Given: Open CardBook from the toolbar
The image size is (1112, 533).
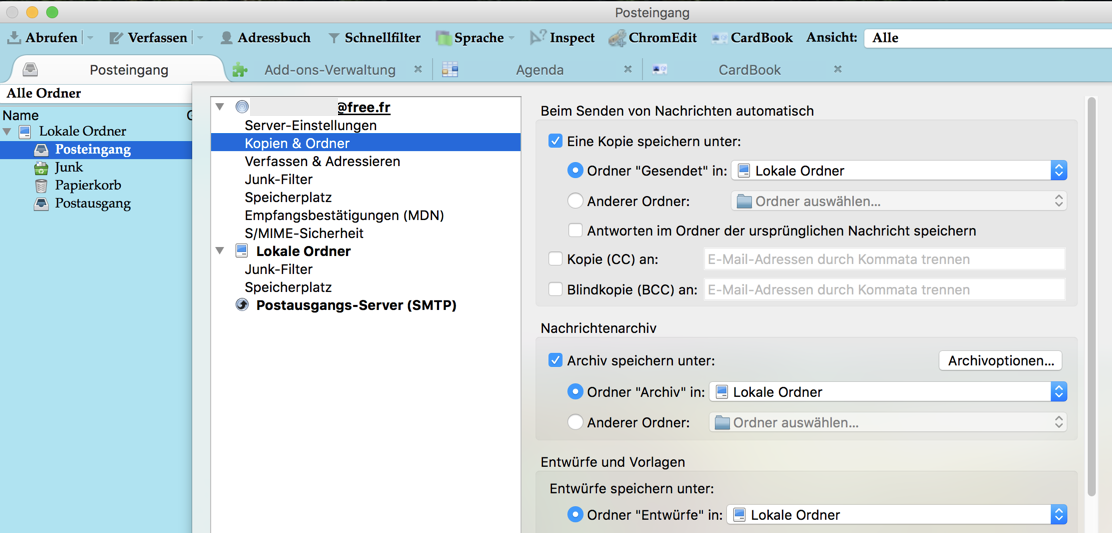Looking at the screenshot, I should (719, 38).
